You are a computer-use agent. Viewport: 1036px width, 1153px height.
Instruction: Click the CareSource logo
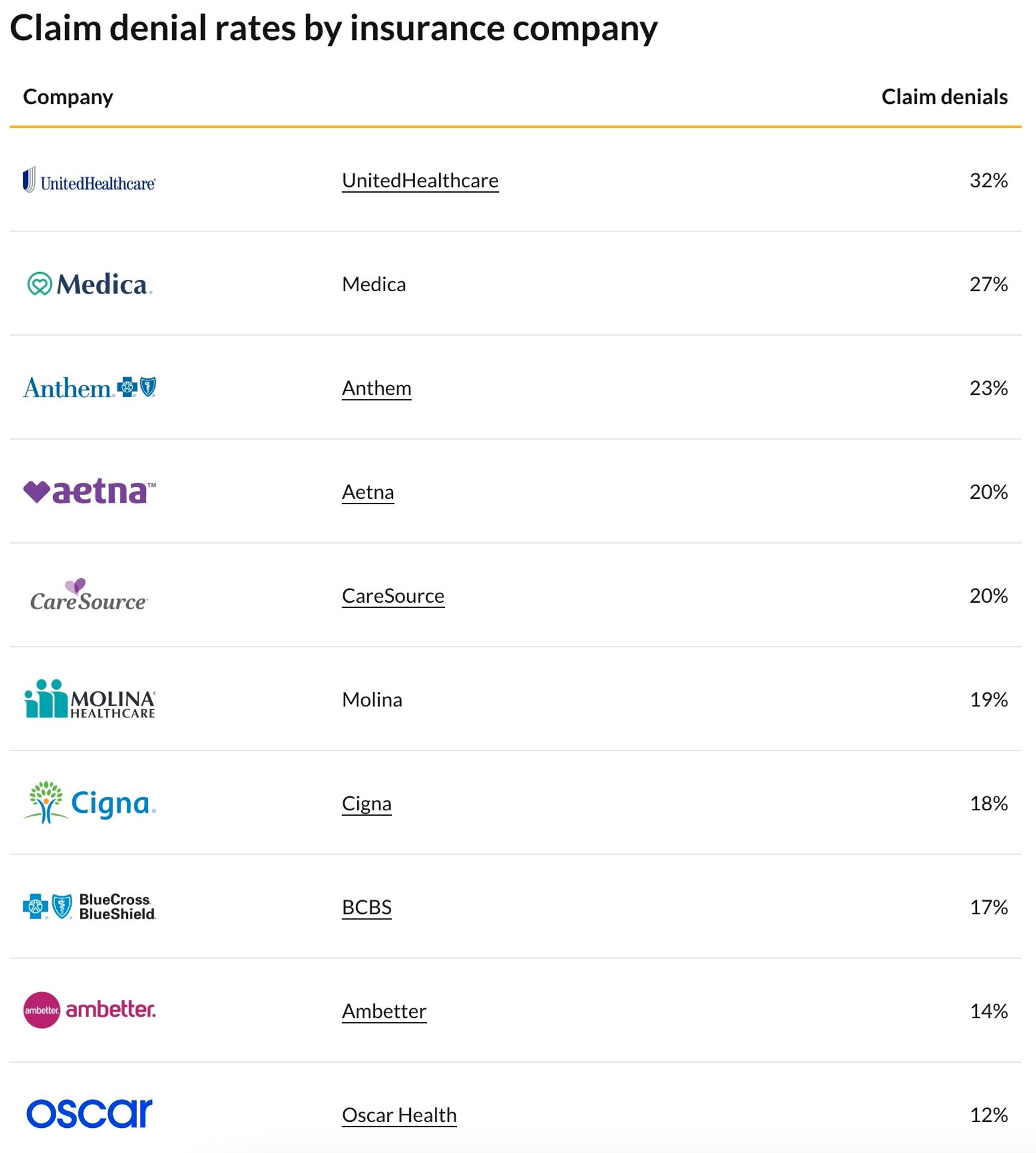click(x=89, y=596)
